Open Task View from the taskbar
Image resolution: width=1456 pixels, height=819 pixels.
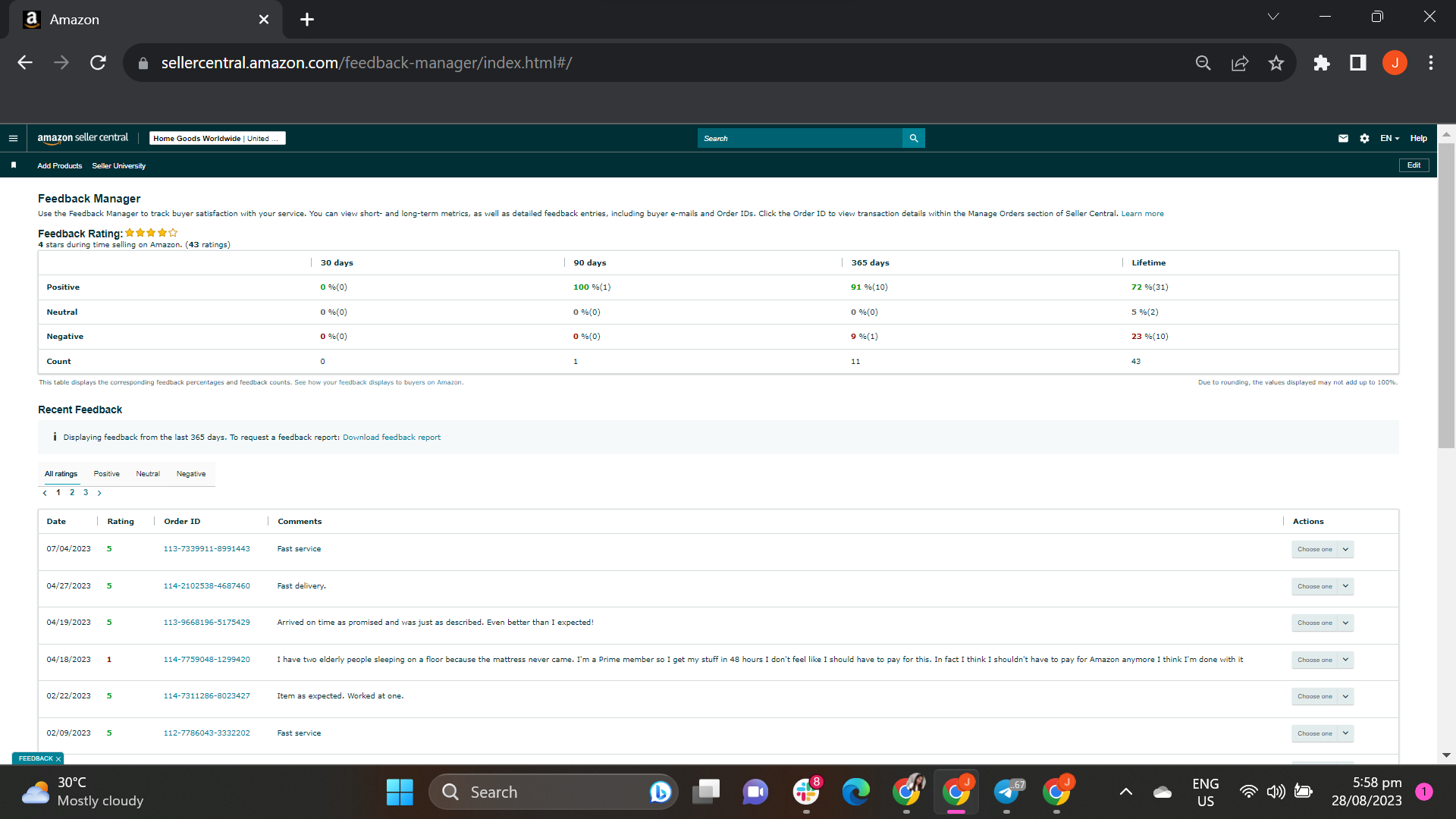(706, 792)
